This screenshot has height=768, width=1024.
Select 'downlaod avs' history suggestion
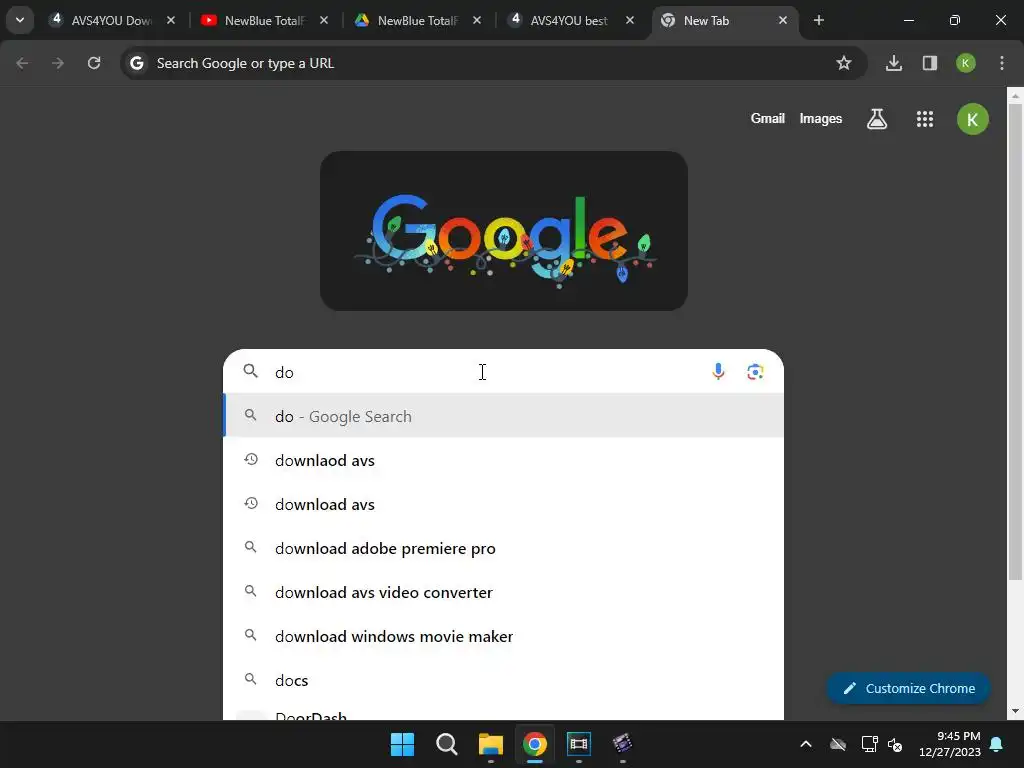504,460
